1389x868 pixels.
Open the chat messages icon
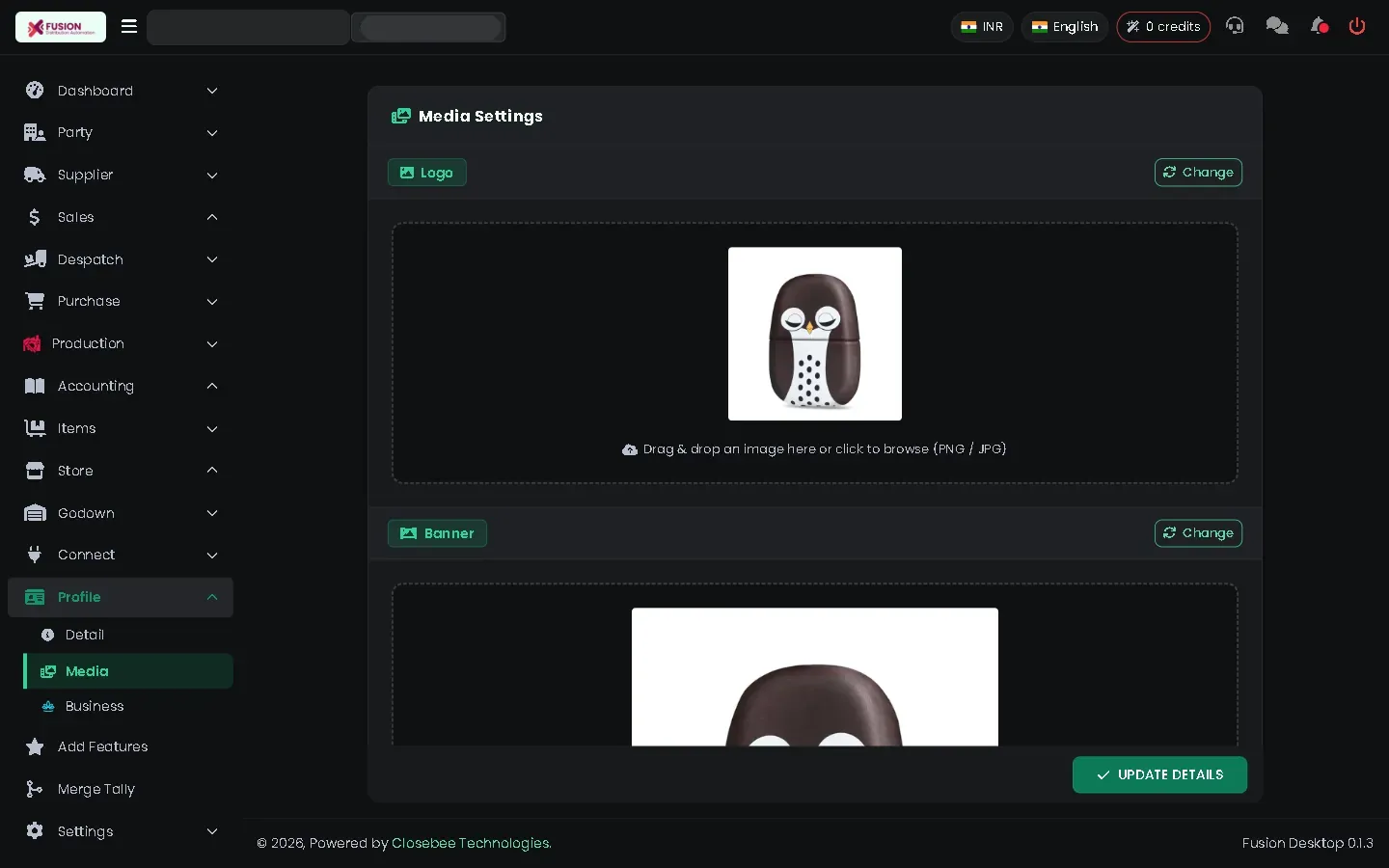1277,26
